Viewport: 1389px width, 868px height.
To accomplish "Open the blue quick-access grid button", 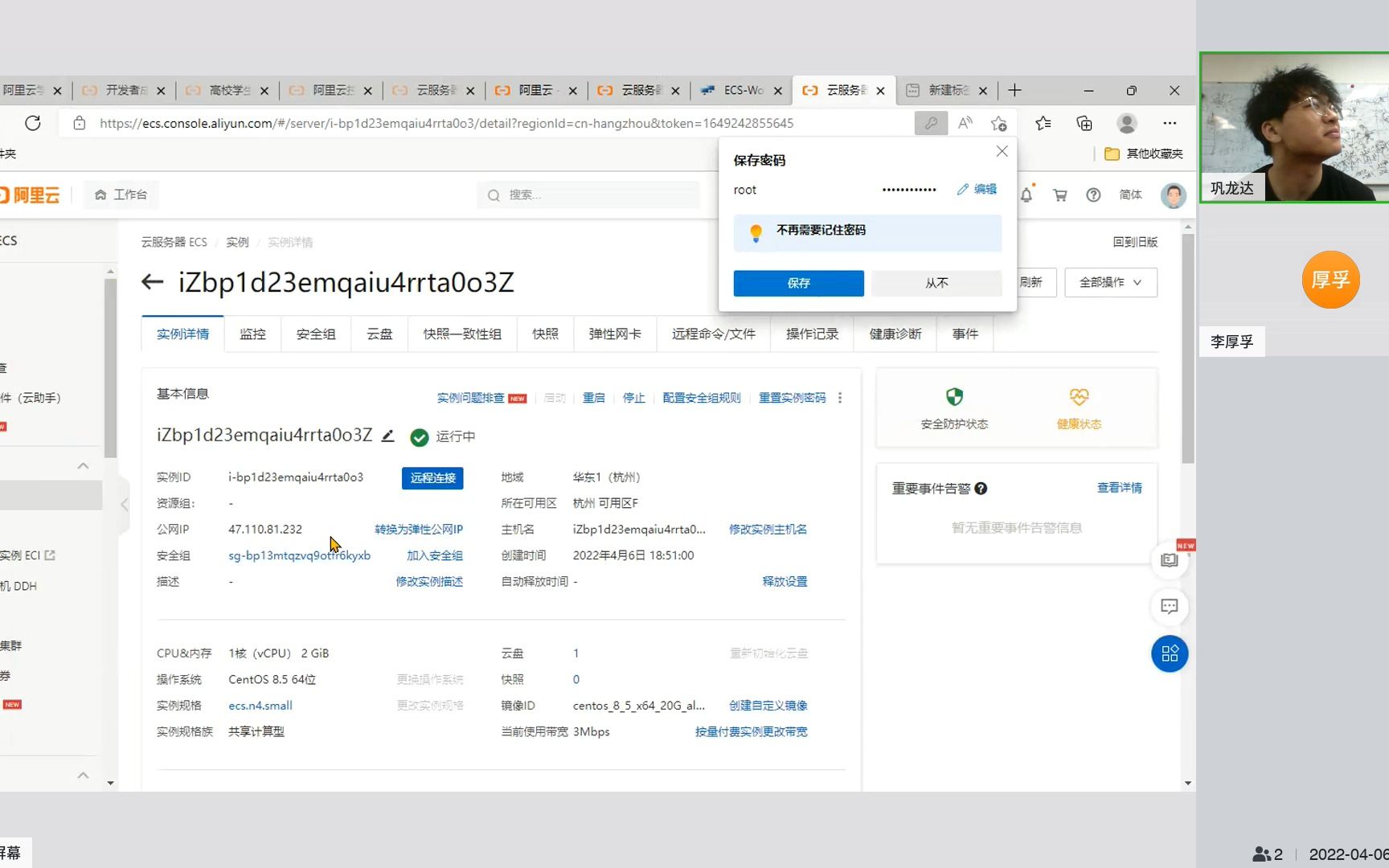I will click(1170, 653).
